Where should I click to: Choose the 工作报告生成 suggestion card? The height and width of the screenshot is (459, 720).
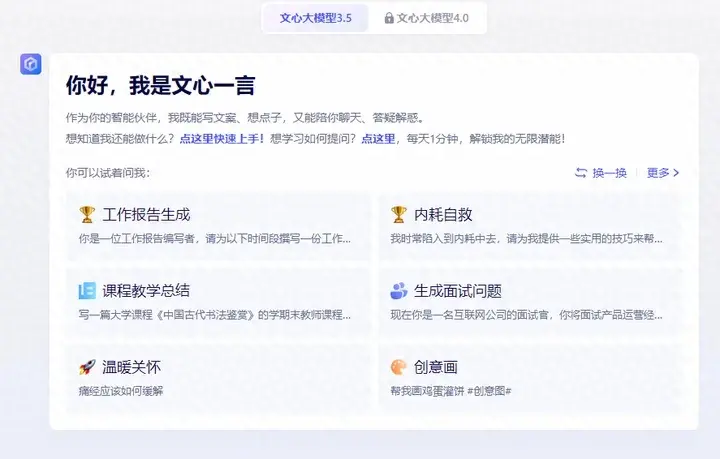[218, 226]
